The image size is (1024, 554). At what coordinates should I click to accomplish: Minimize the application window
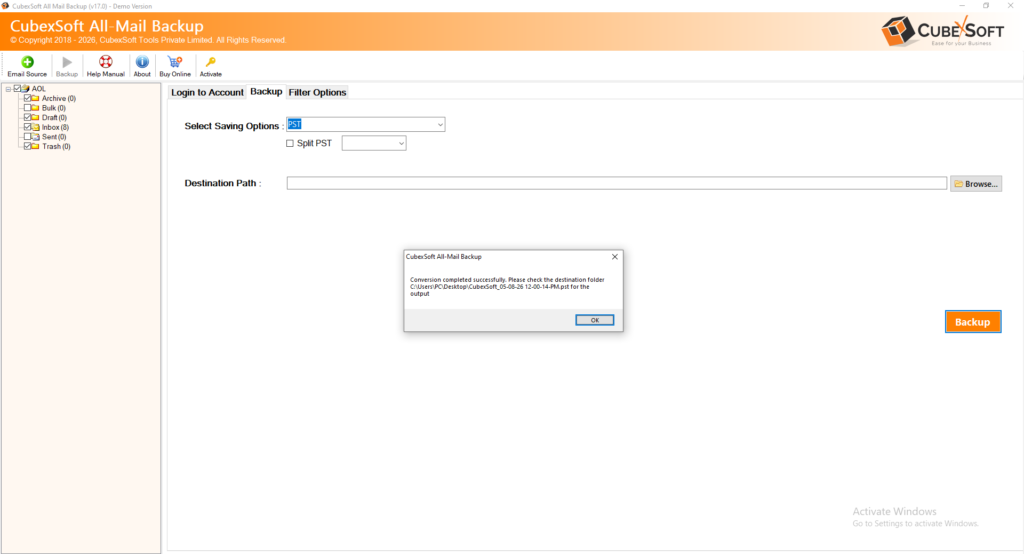pos(961,6)
